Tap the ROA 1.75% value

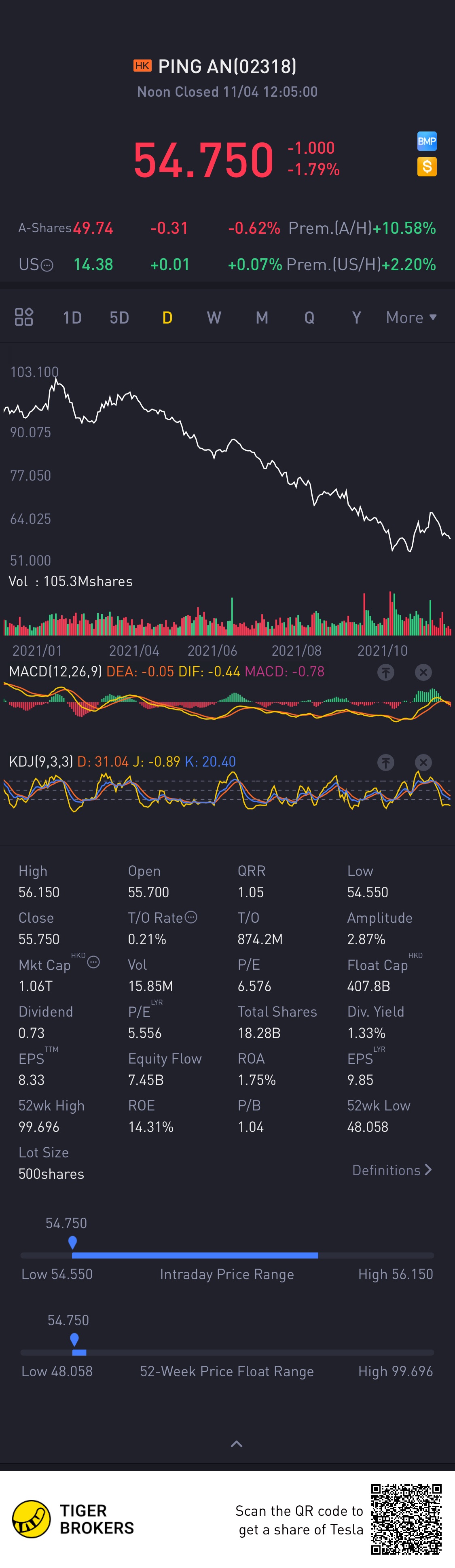tap(257, 1079)
